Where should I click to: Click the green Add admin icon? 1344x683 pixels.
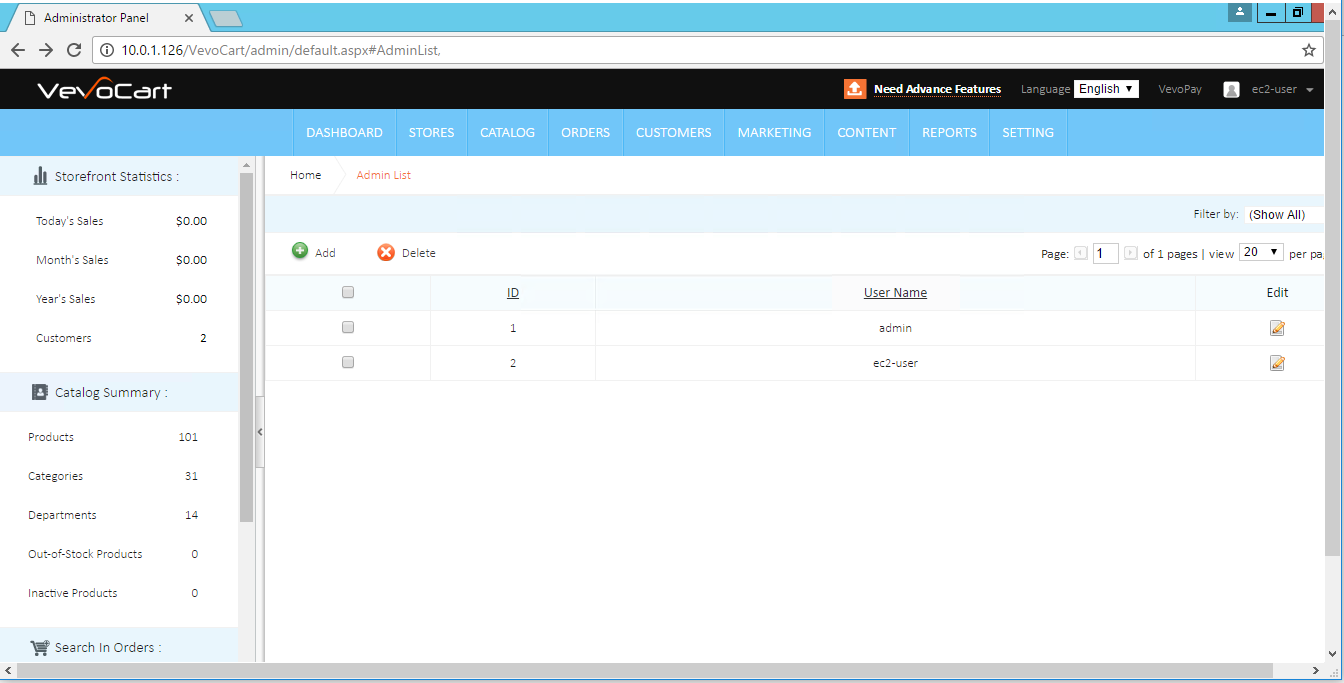[x=300, y=252]
